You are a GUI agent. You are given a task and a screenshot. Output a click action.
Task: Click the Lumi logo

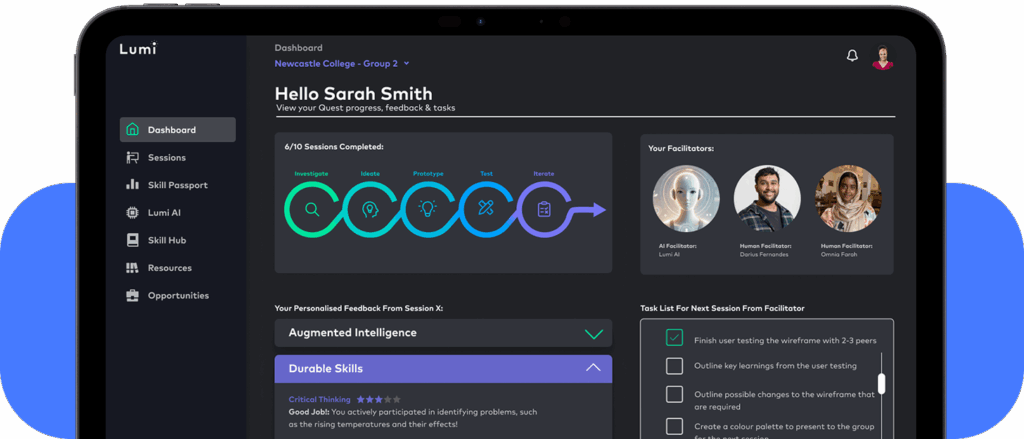[138, 49]
